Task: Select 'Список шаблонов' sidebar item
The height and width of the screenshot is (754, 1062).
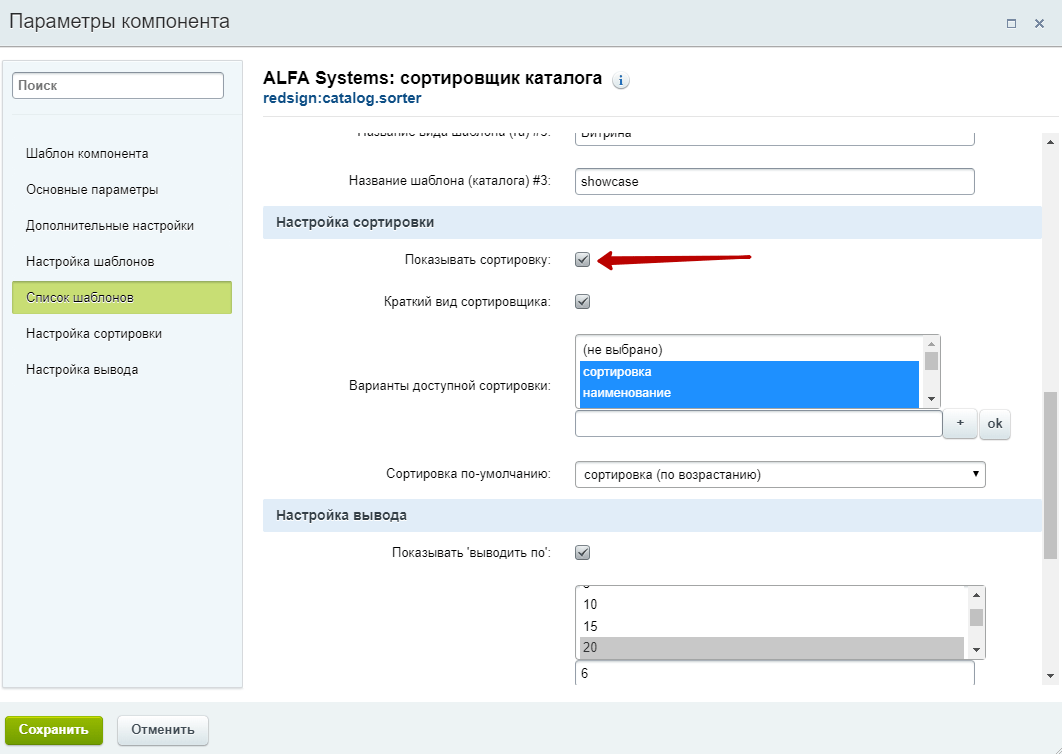Action: [122, 297]
